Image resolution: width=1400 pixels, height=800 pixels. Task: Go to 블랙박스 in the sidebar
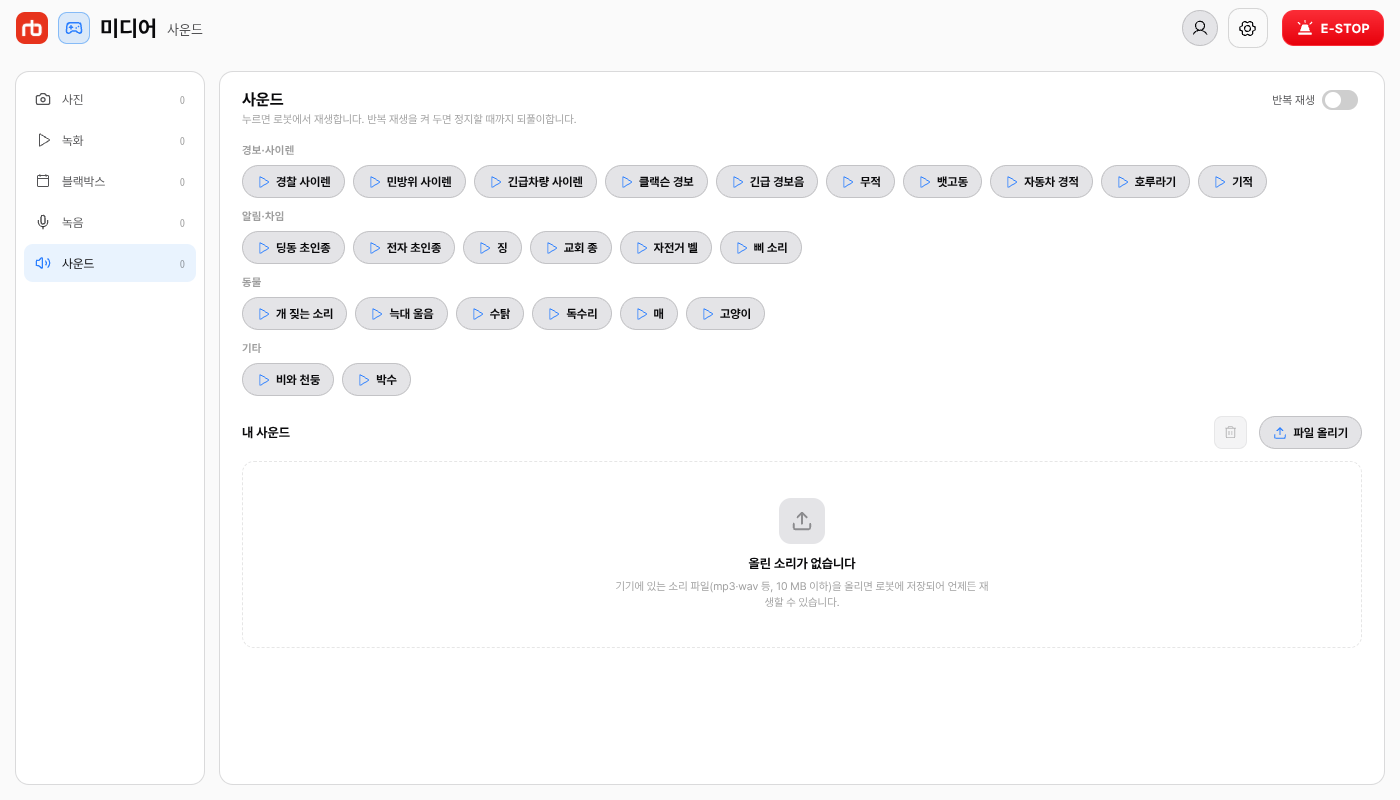[110, 181]
